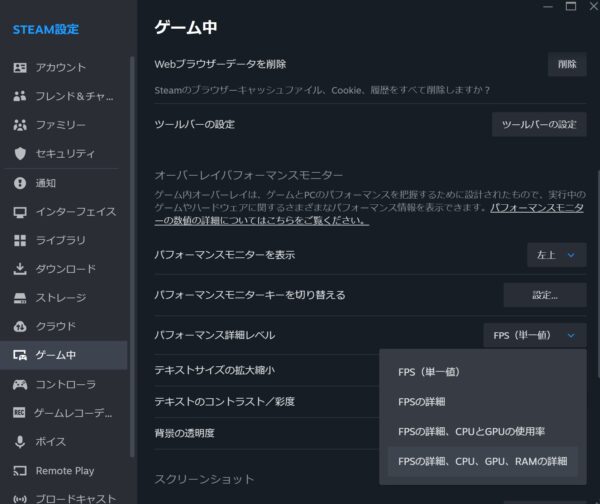The width and height of the screenshot is (600, 504).
Task: Go to 通知 settings
Action: pyautogui.click(x=64, y=183)
